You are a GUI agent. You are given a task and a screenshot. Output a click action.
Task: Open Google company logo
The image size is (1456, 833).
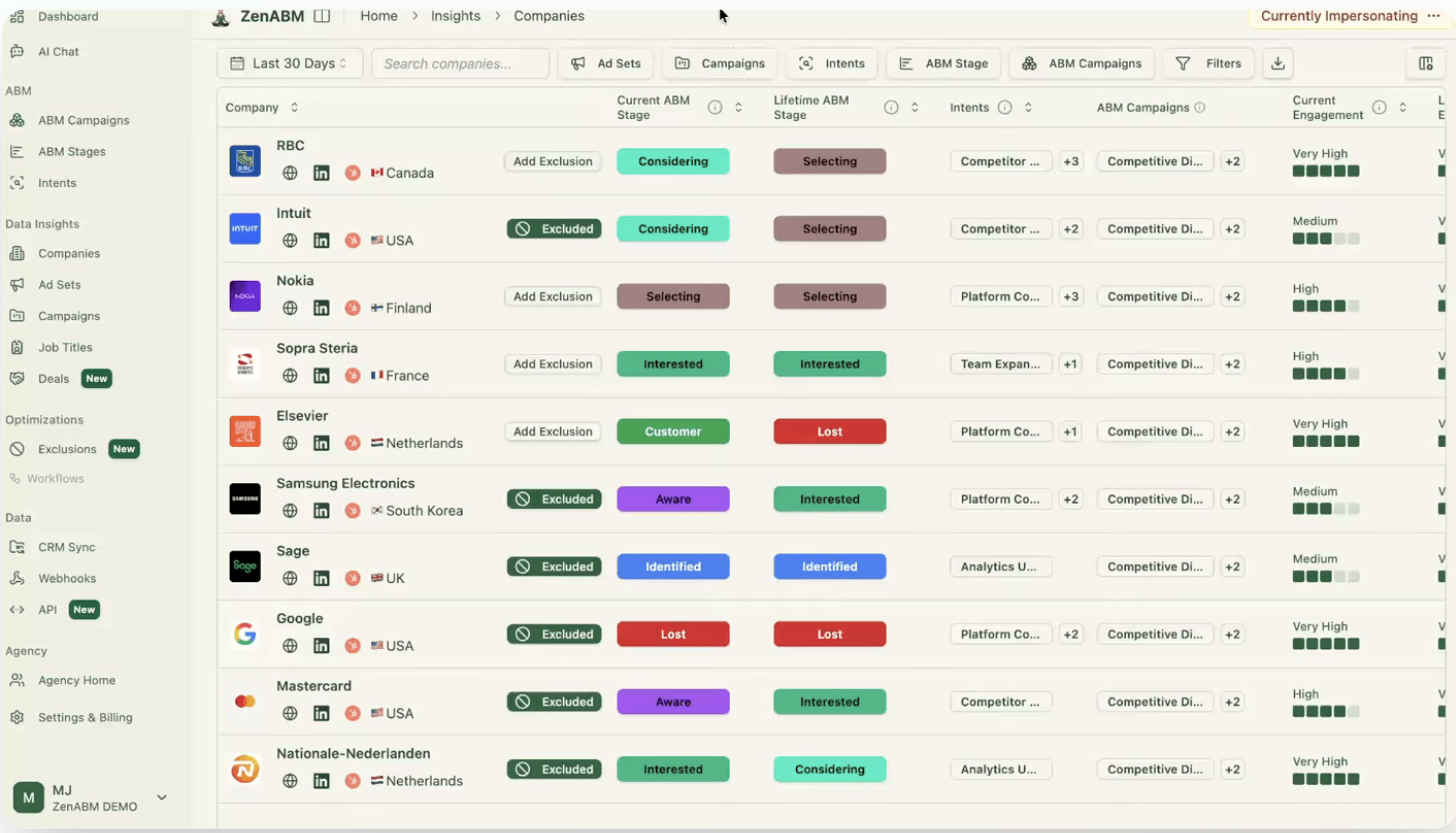(245, 634)
